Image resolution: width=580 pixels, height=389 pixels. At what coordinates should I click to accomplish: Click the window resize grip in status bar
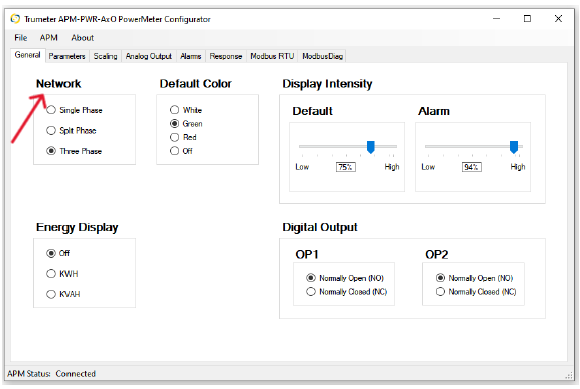[x=569, y=375]
